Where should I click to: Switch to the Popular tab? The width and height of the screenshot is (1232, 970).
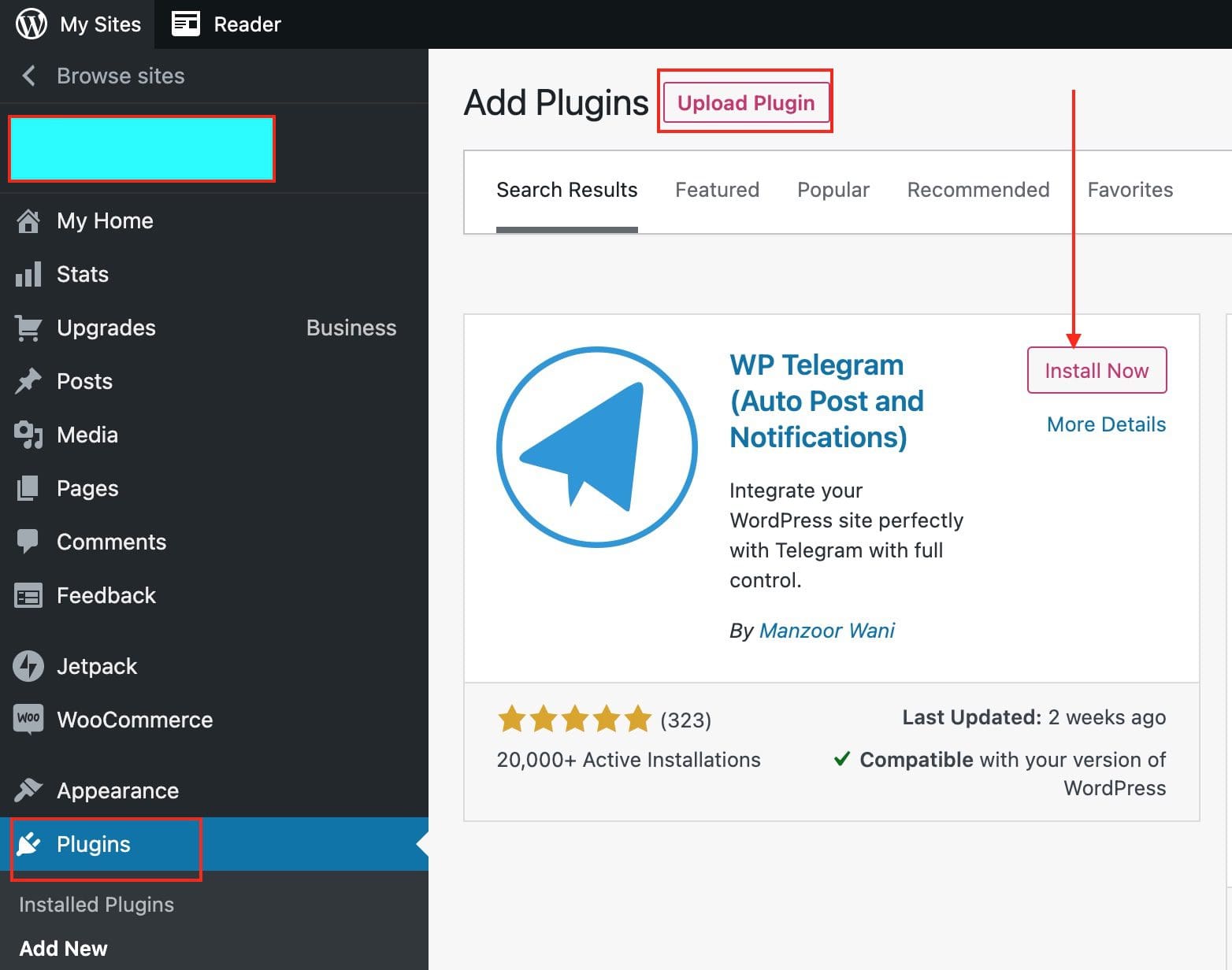(x=833, y=190)
